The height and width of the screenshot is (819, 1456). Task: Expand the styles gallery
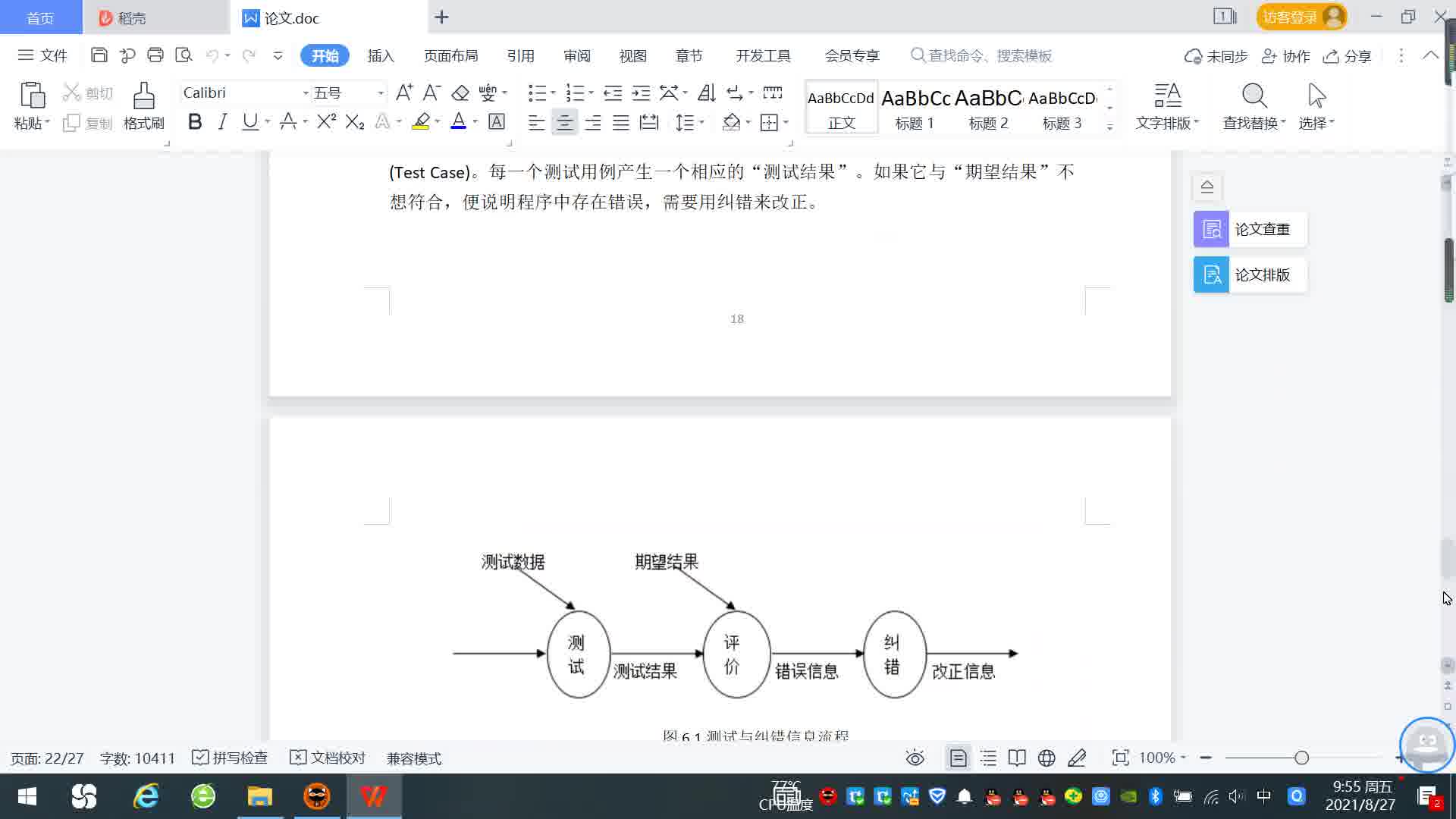(1109, 127)
